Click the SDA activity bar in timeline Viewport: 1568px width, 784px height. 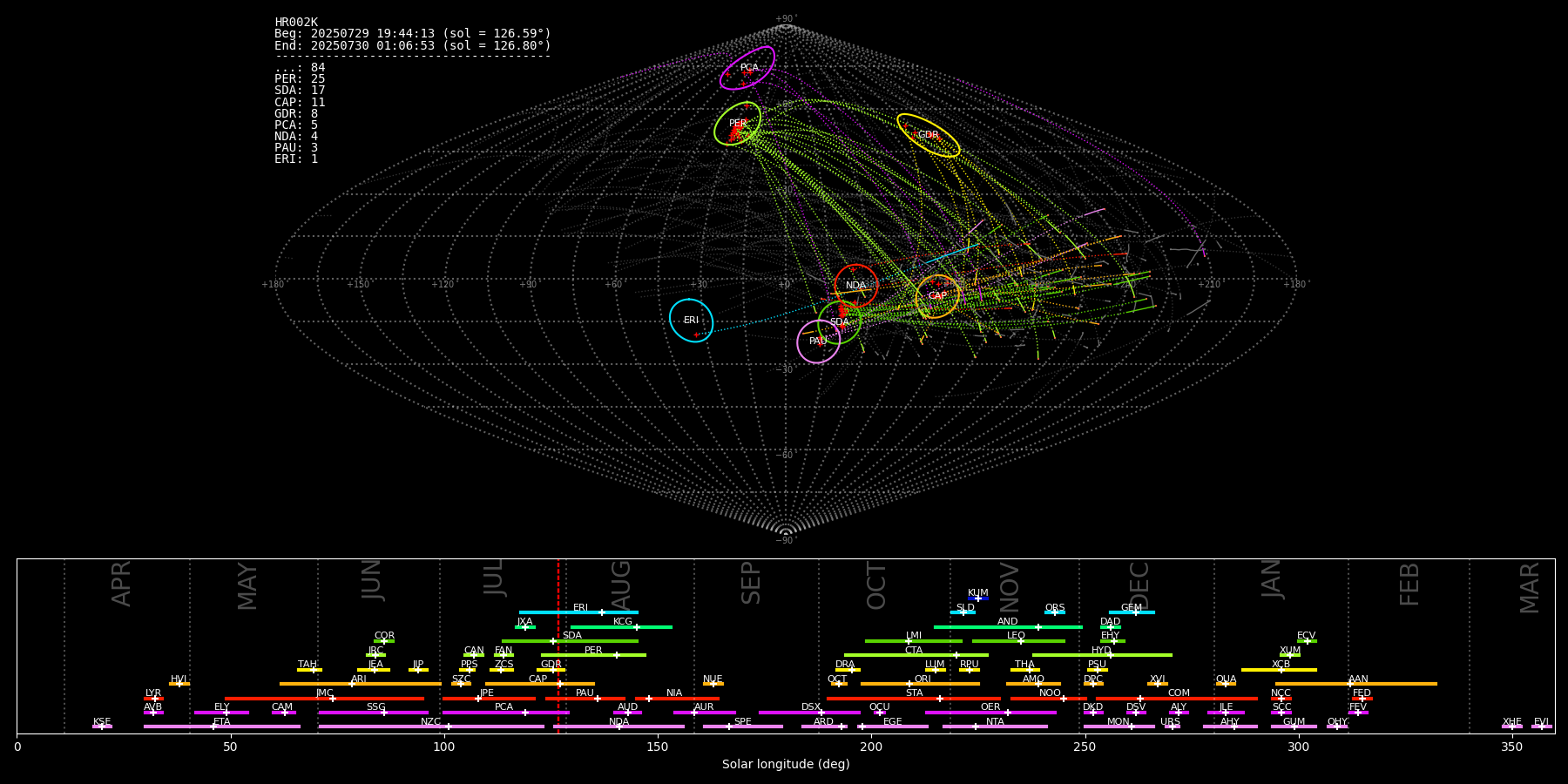(x=570, y=641)
